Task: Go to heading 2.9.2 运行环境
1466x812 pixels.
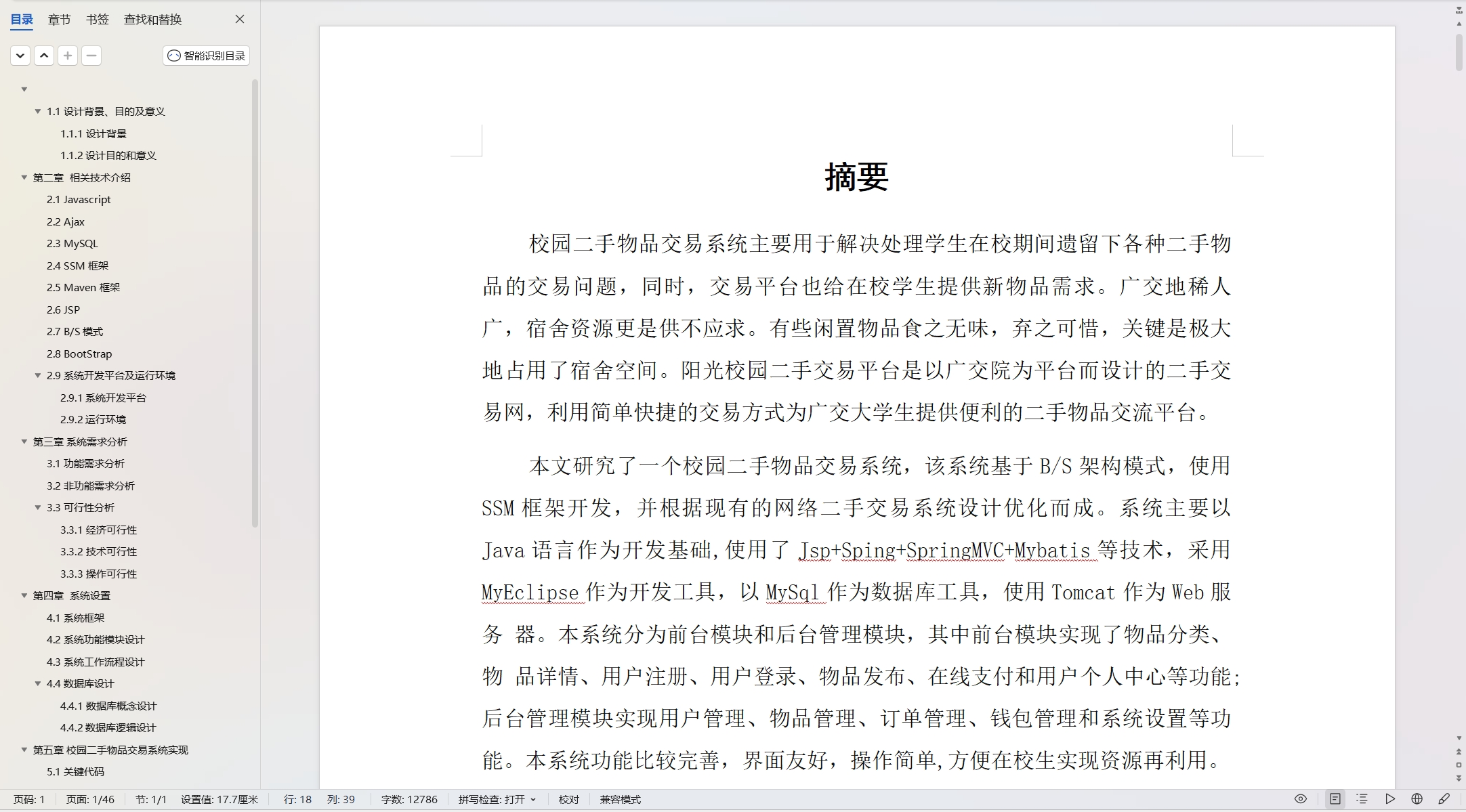Action: 93,419
